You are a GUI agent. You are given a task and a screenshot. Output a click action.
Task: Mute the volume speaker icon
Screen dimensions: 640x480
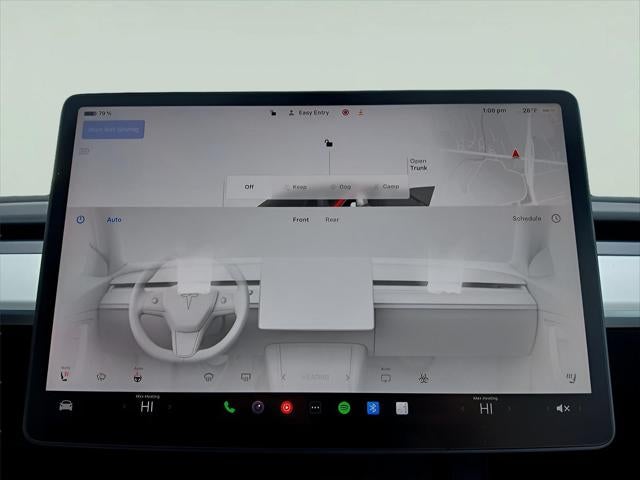[563, 408]
